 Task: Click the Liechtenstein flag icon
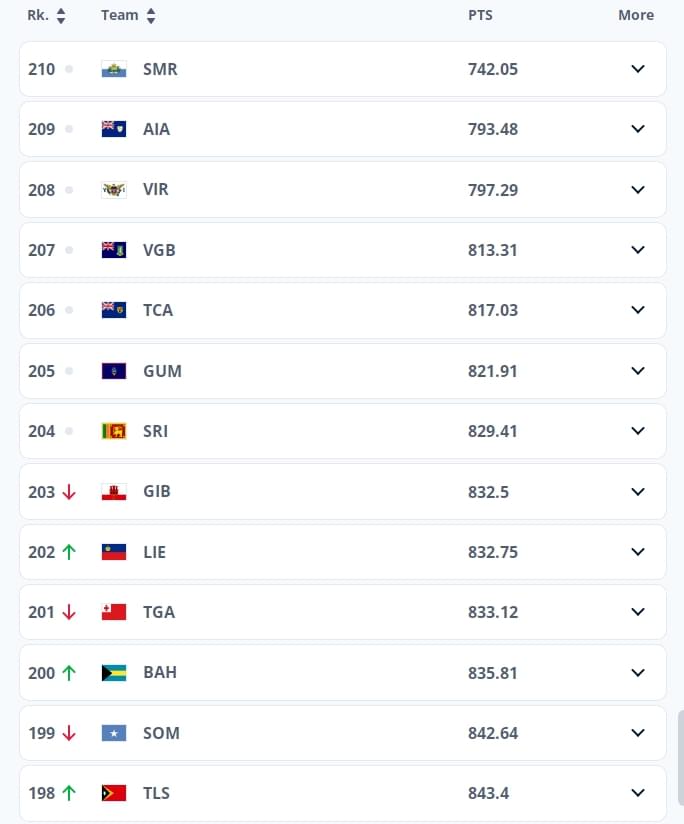point(113,552)
